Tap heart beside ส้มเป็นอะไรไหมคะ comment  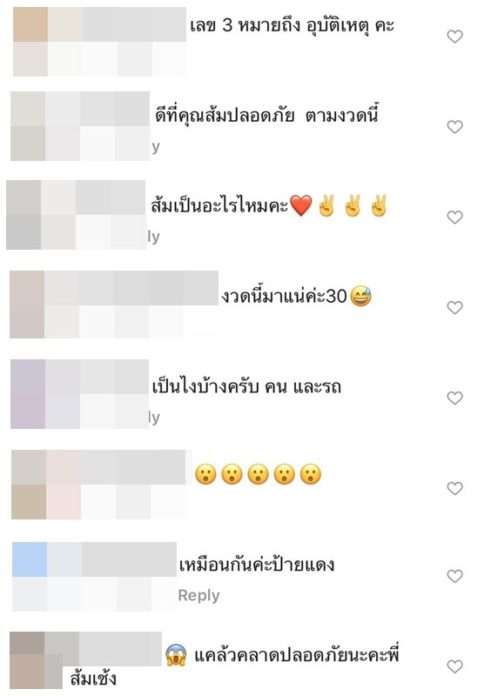point(455,217)
